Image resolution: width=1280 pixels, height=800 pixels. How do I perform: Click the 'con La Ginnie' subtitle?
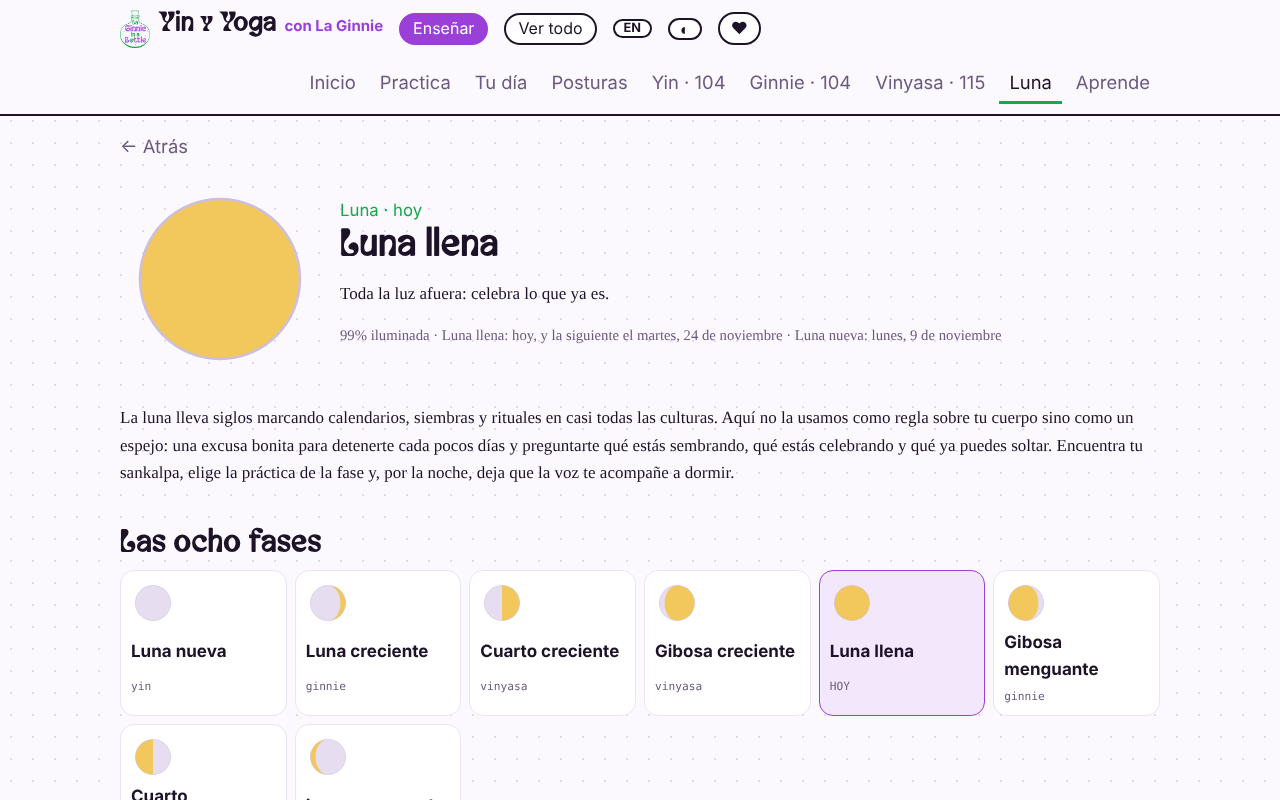click(x=334, y=26)
